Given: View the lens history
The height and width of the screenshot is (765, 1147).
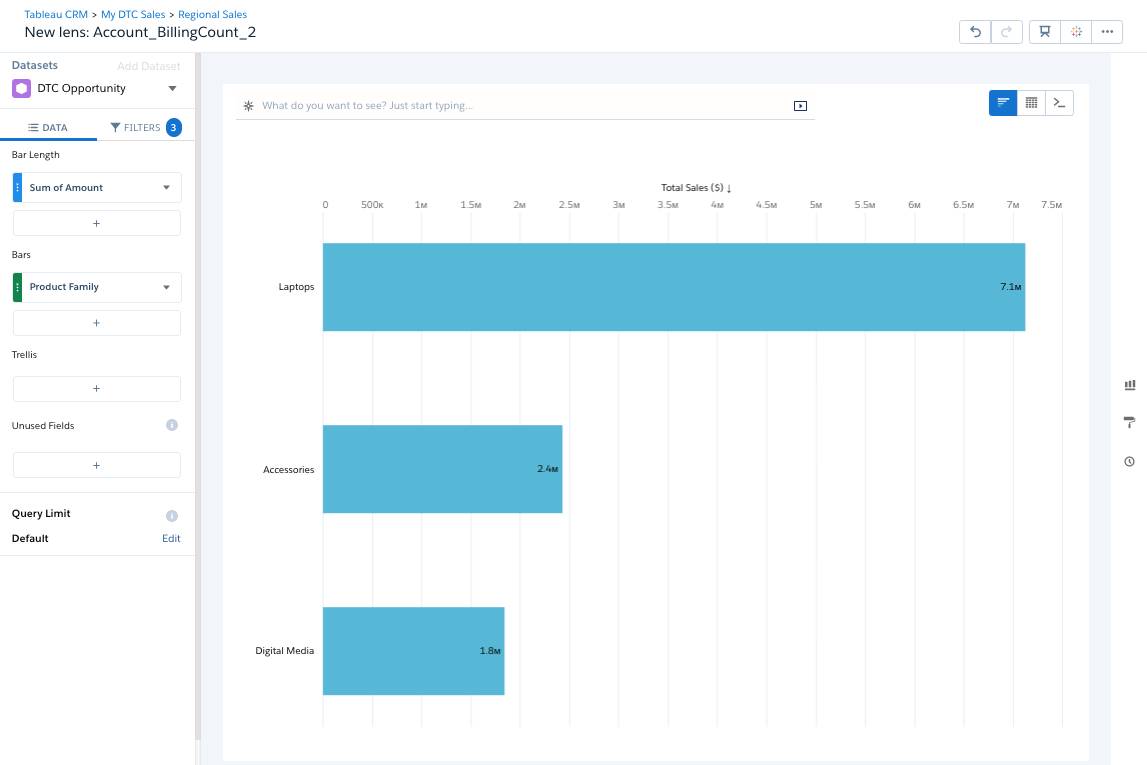Looking at the screenshot, I should coord(1129,461).
